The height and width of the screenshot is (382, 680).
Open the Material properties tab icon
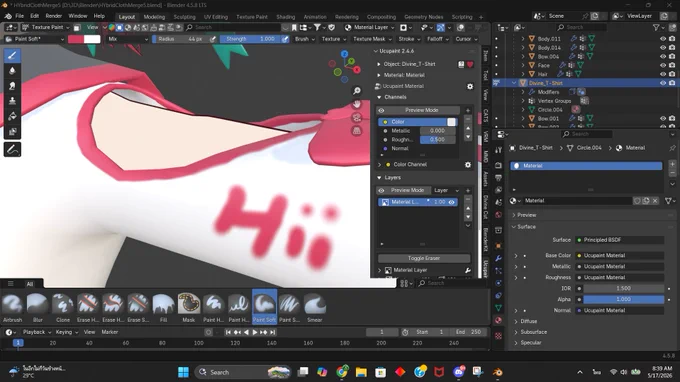click(498, 320)
